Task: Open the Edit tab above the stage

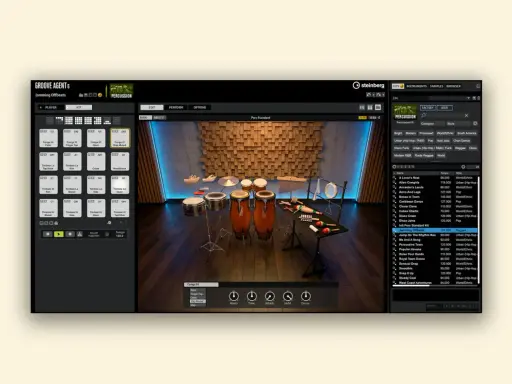Action: pyautogui.click(x=152, y=107)
